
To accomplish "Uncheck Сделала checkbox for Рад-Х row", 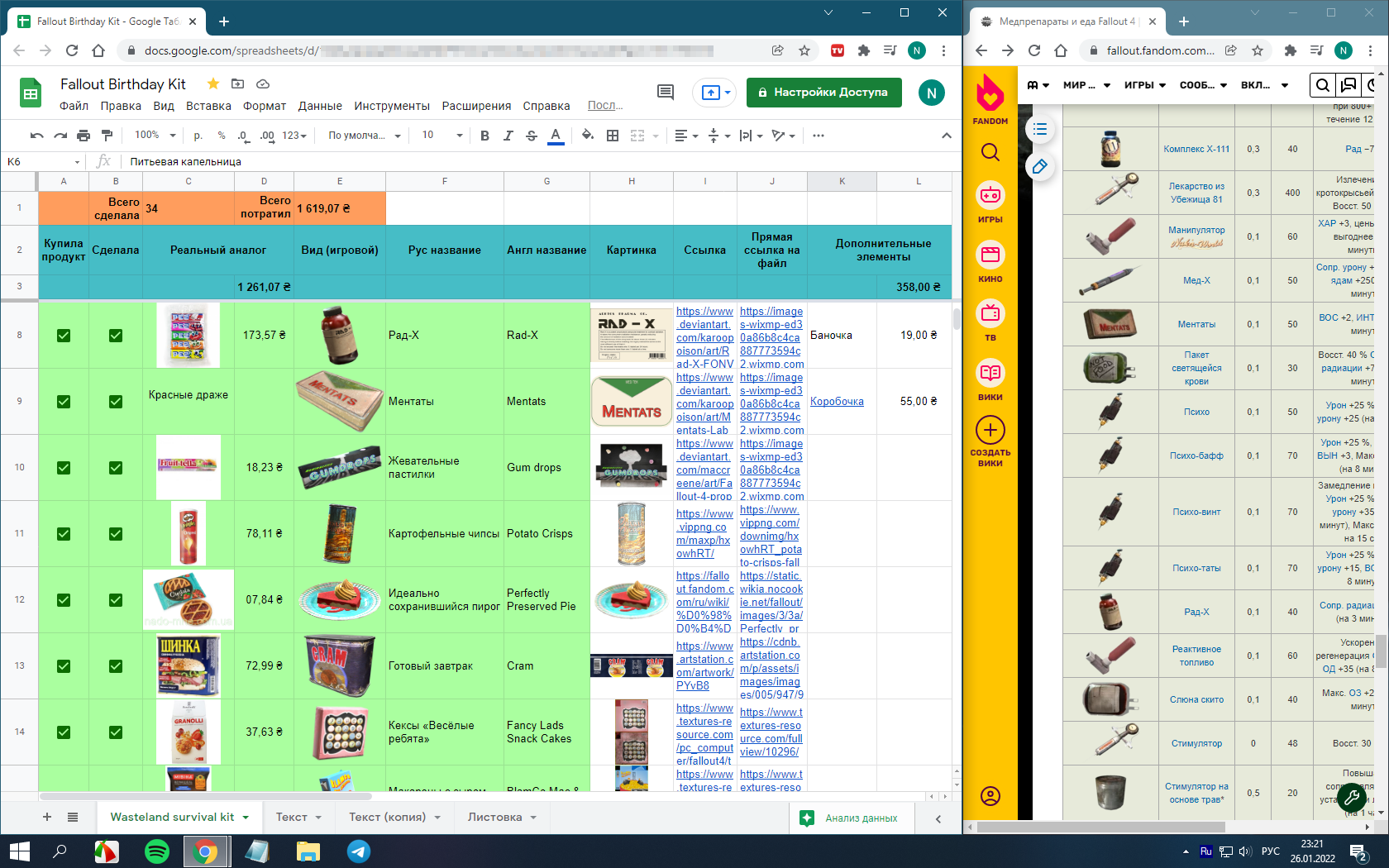I will pos(116,336).
